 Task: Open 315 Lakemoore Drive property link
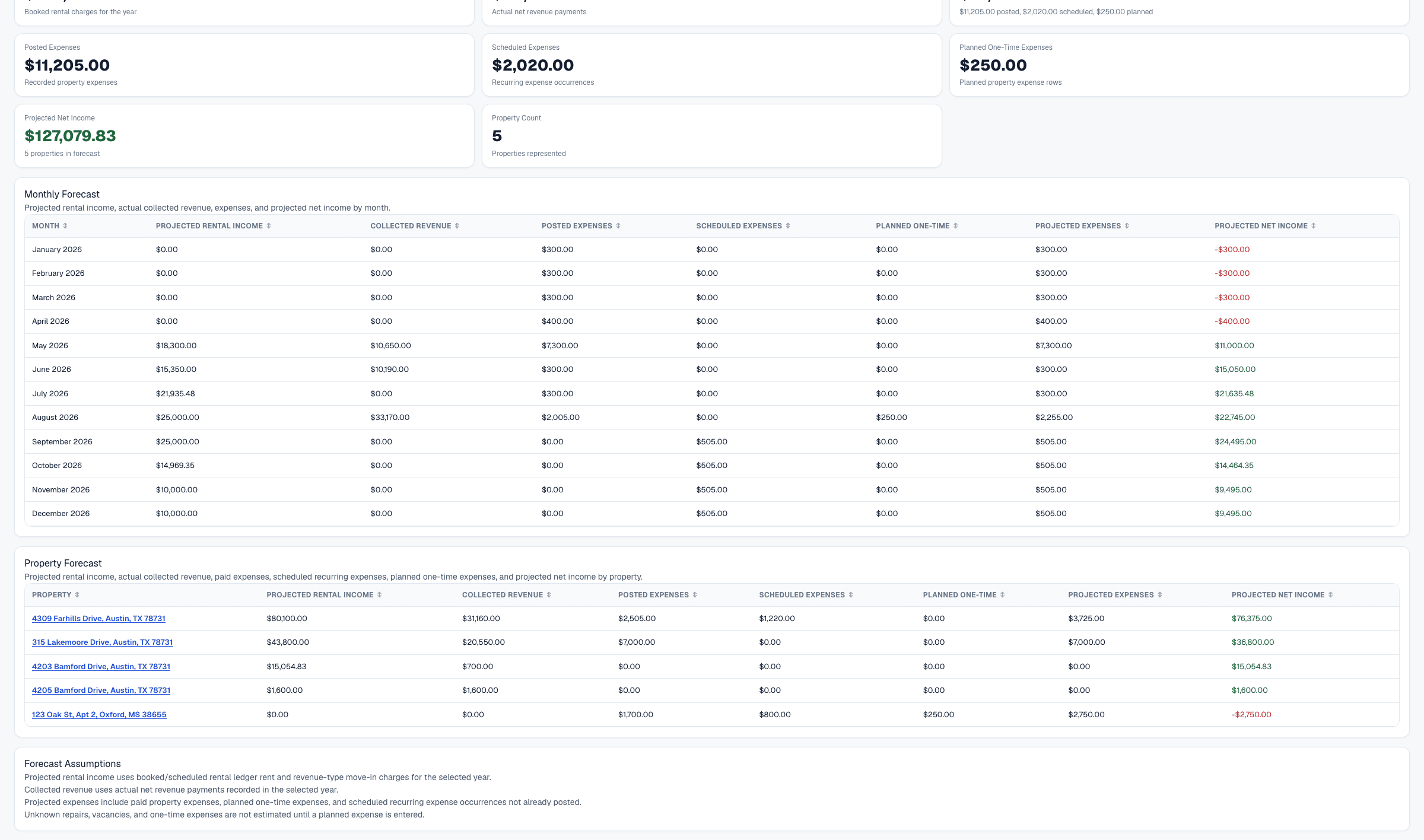[102, 642]
